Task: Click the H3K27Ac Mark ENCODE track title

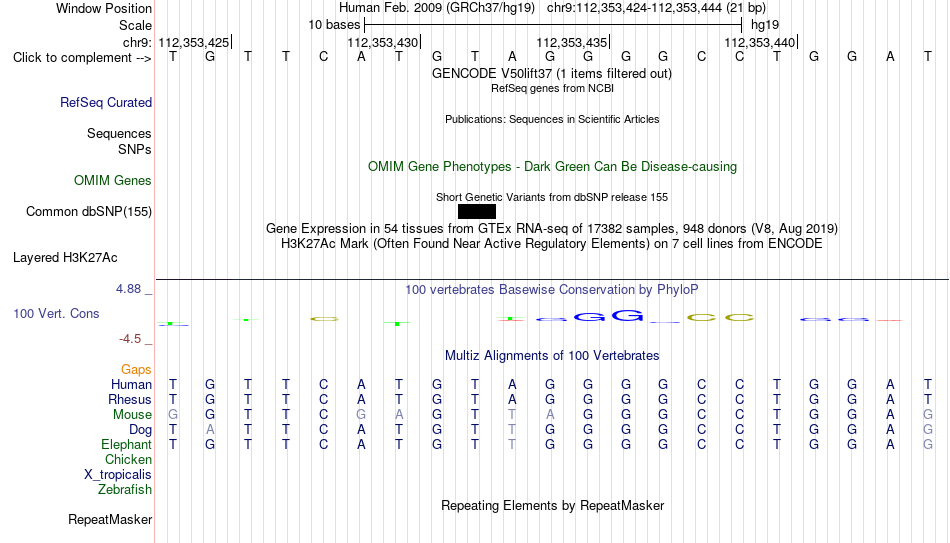Action: point(552,244)
